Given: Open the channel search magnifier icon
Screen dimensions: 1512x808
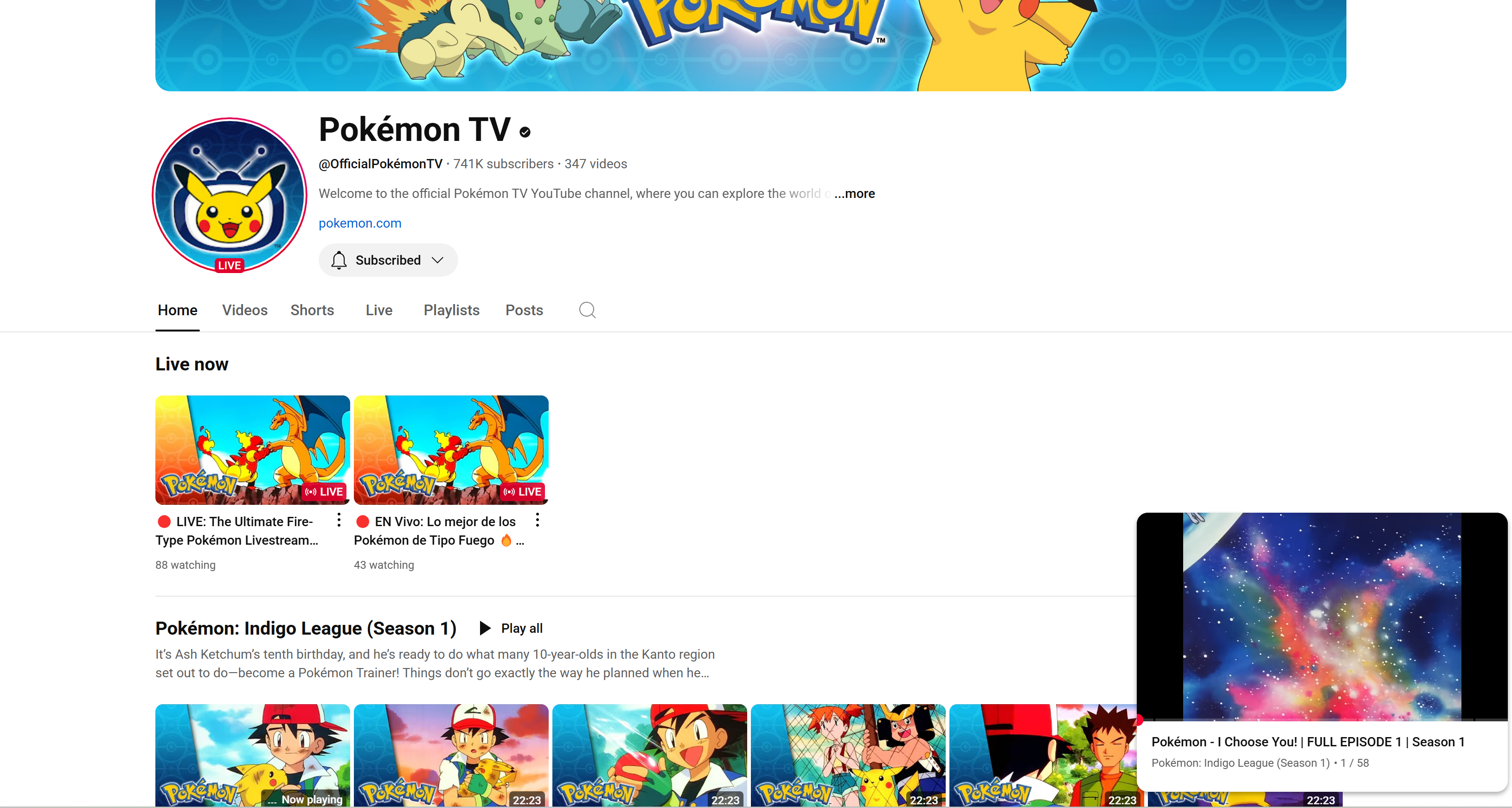Looking at the screenshot, I should (587, 310).
